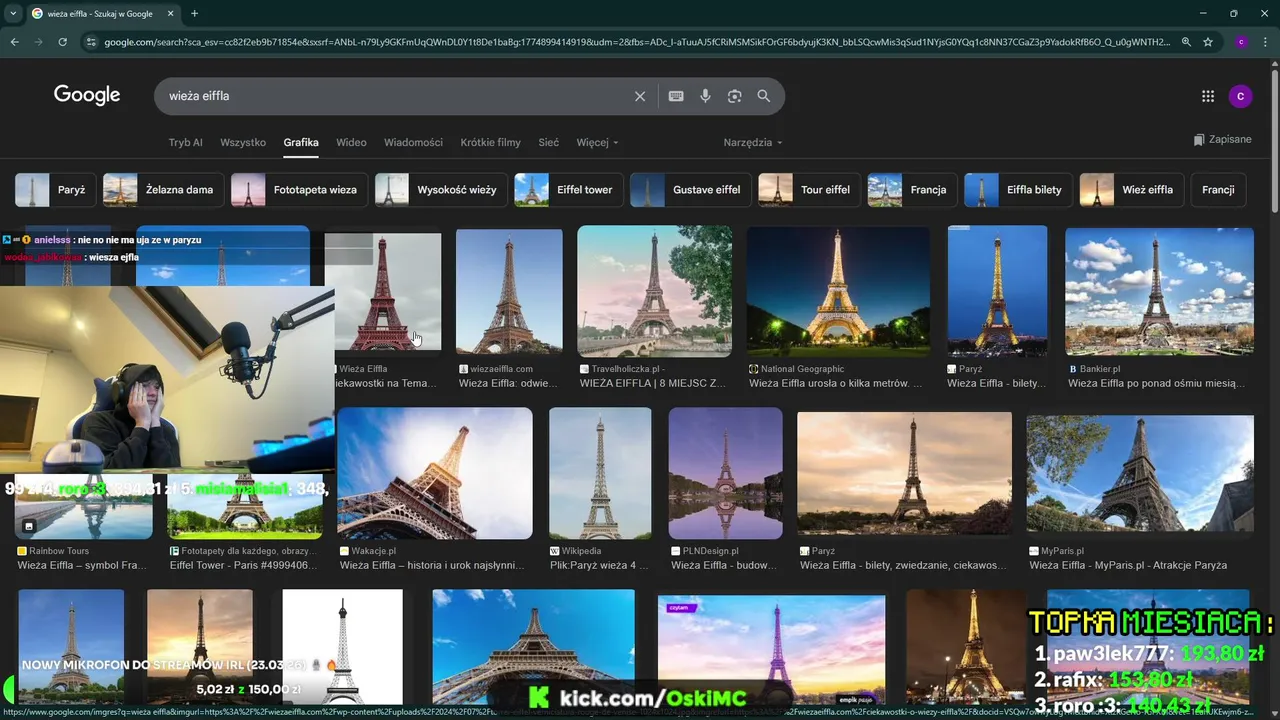Open the on-screen keyboard input tool

(x=676, y=96)
